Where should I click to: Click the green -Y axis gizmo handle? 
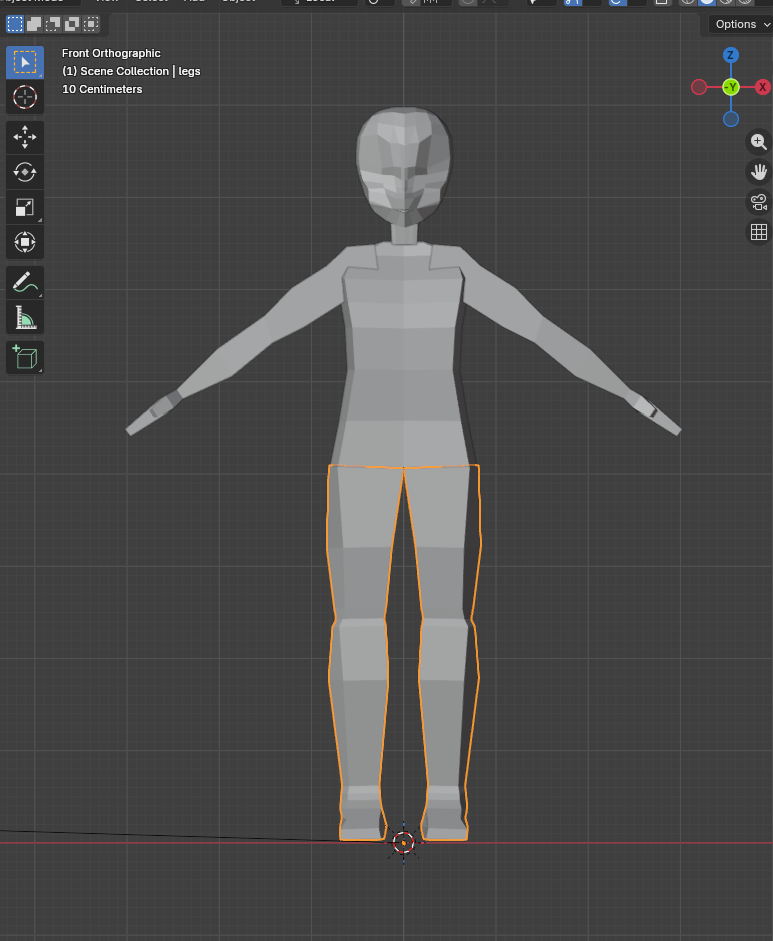[730, 87]
